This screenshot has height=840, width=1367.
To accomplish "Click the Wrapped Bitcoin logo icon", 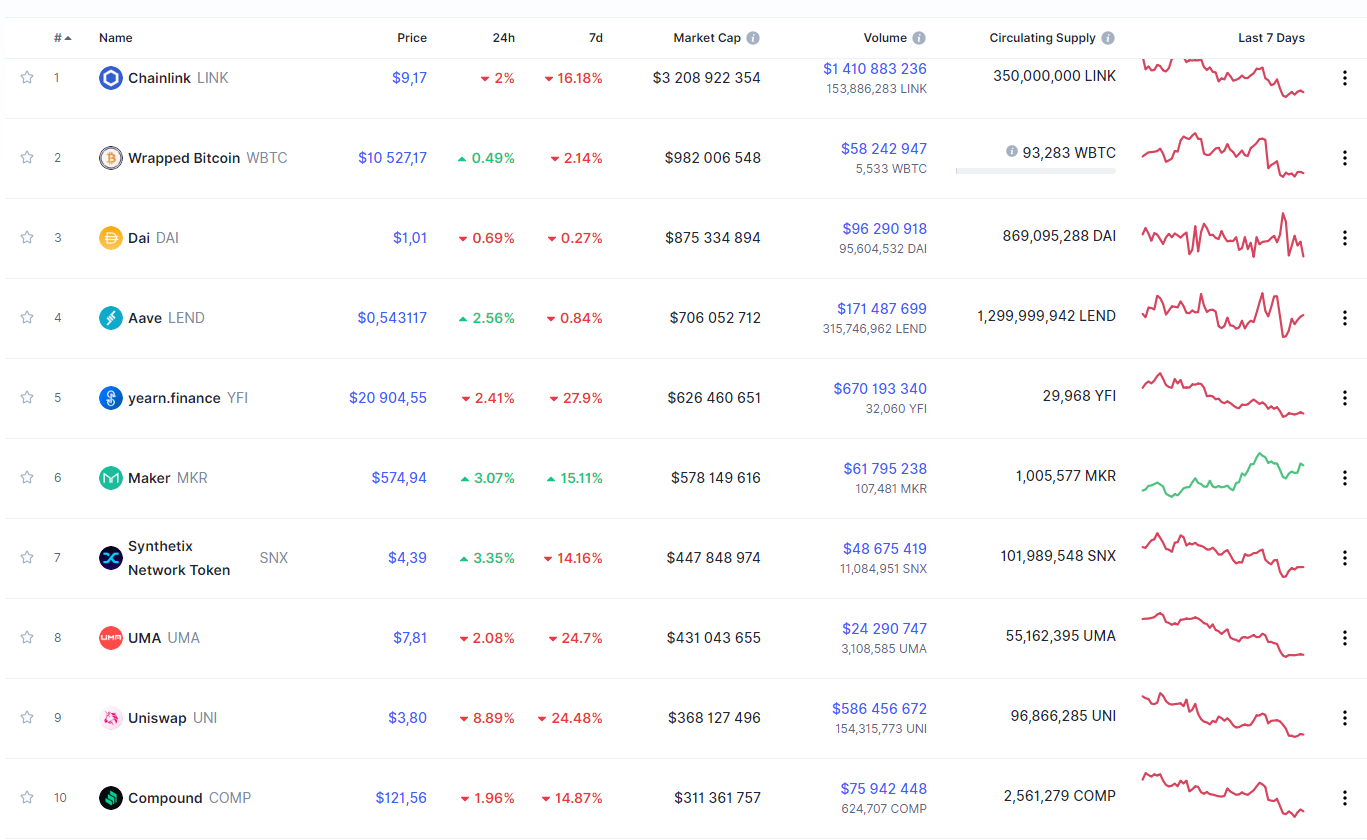I will (111, 158).
